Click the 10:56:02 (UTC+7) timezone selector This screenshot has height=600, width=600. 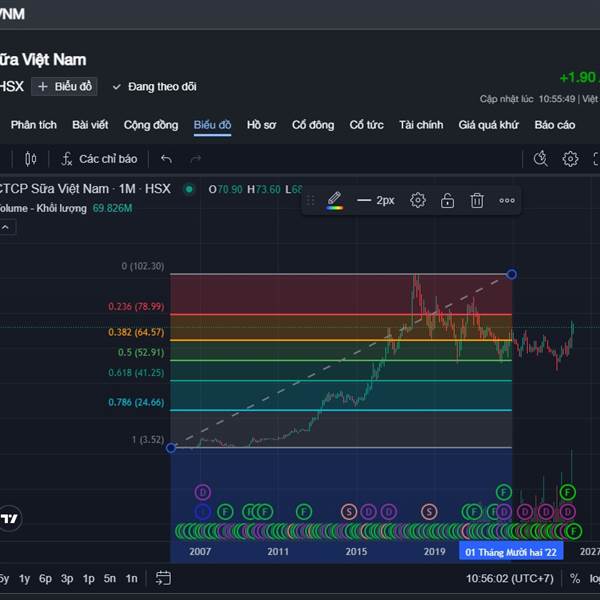(510, 578)
